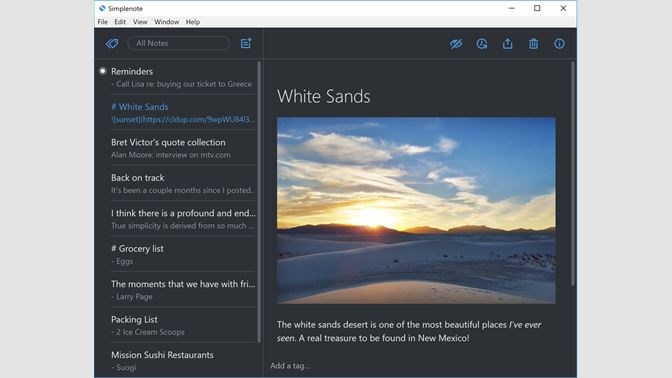Open note revision history
This screenshot has height=378, width=672.
point(482,43)
